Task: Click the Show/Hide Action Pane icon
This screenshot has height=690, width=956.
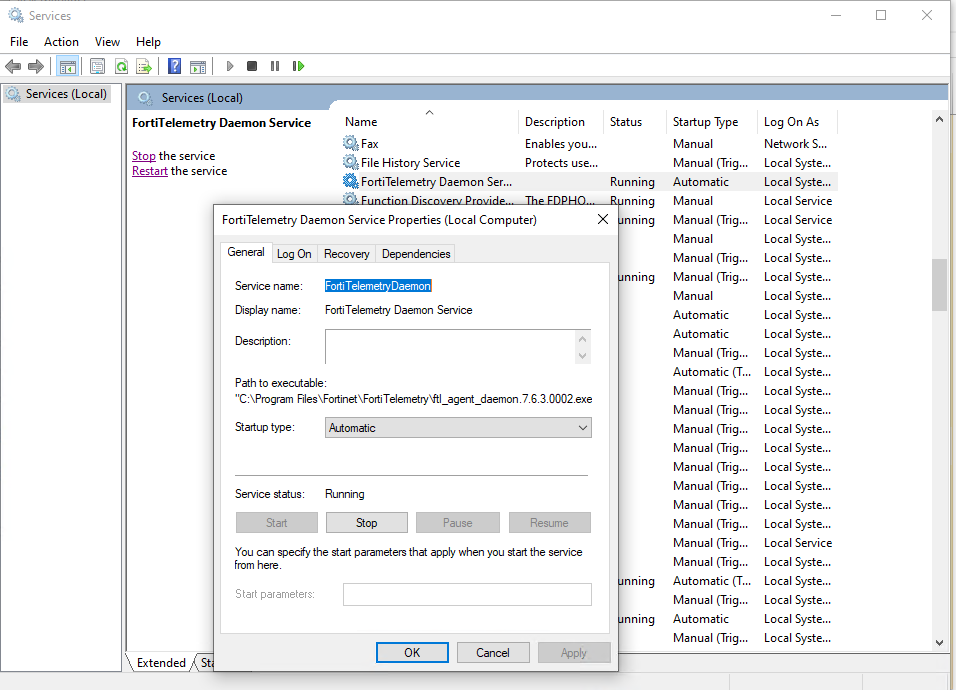Action: coord(198,67)
